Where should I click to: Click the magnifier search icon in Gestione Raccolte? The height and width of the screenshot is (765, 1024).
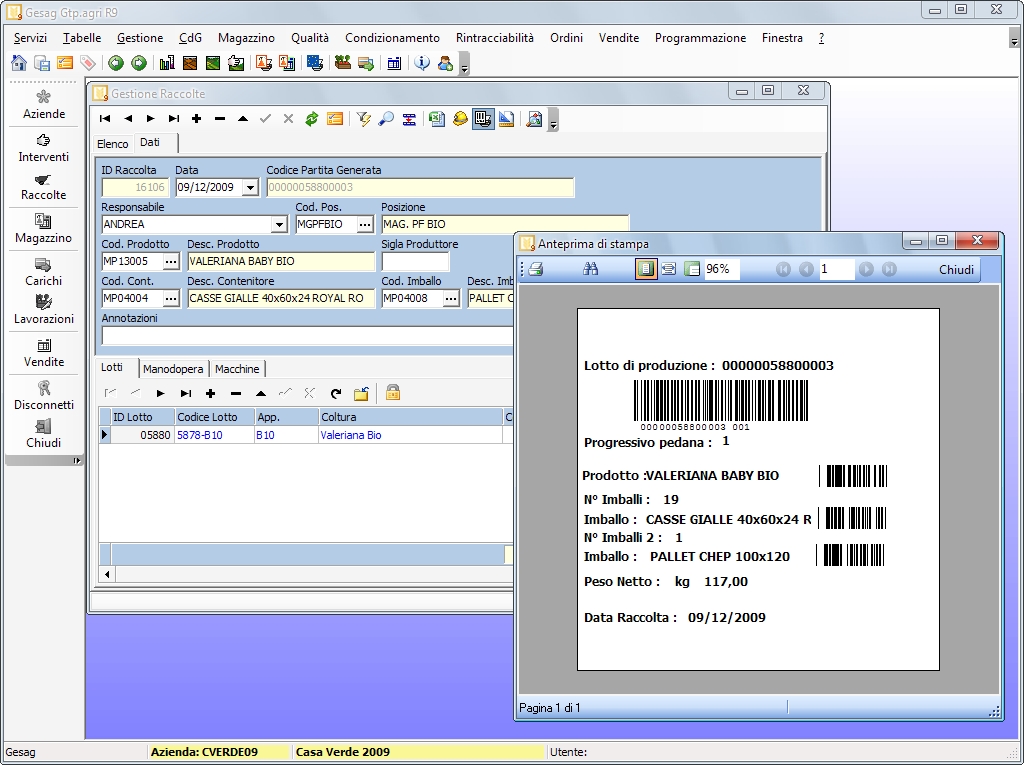(x=386, y=119)
